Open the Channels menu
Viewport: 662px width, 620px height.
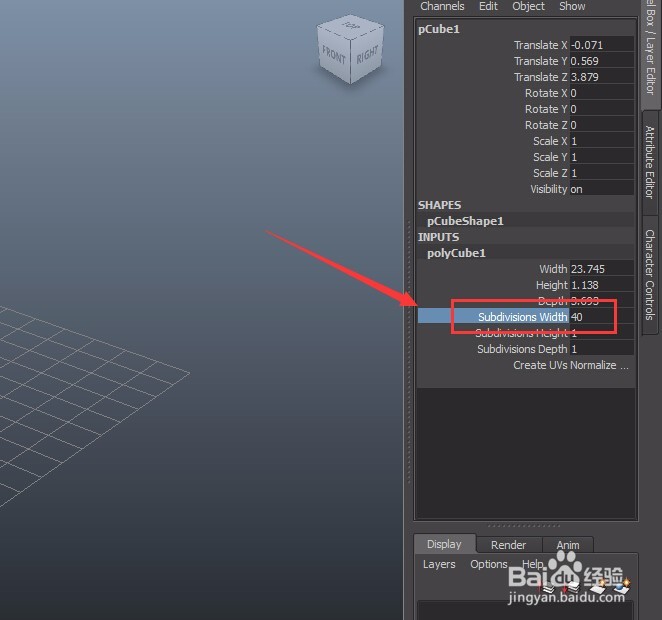tap(442, 6)
